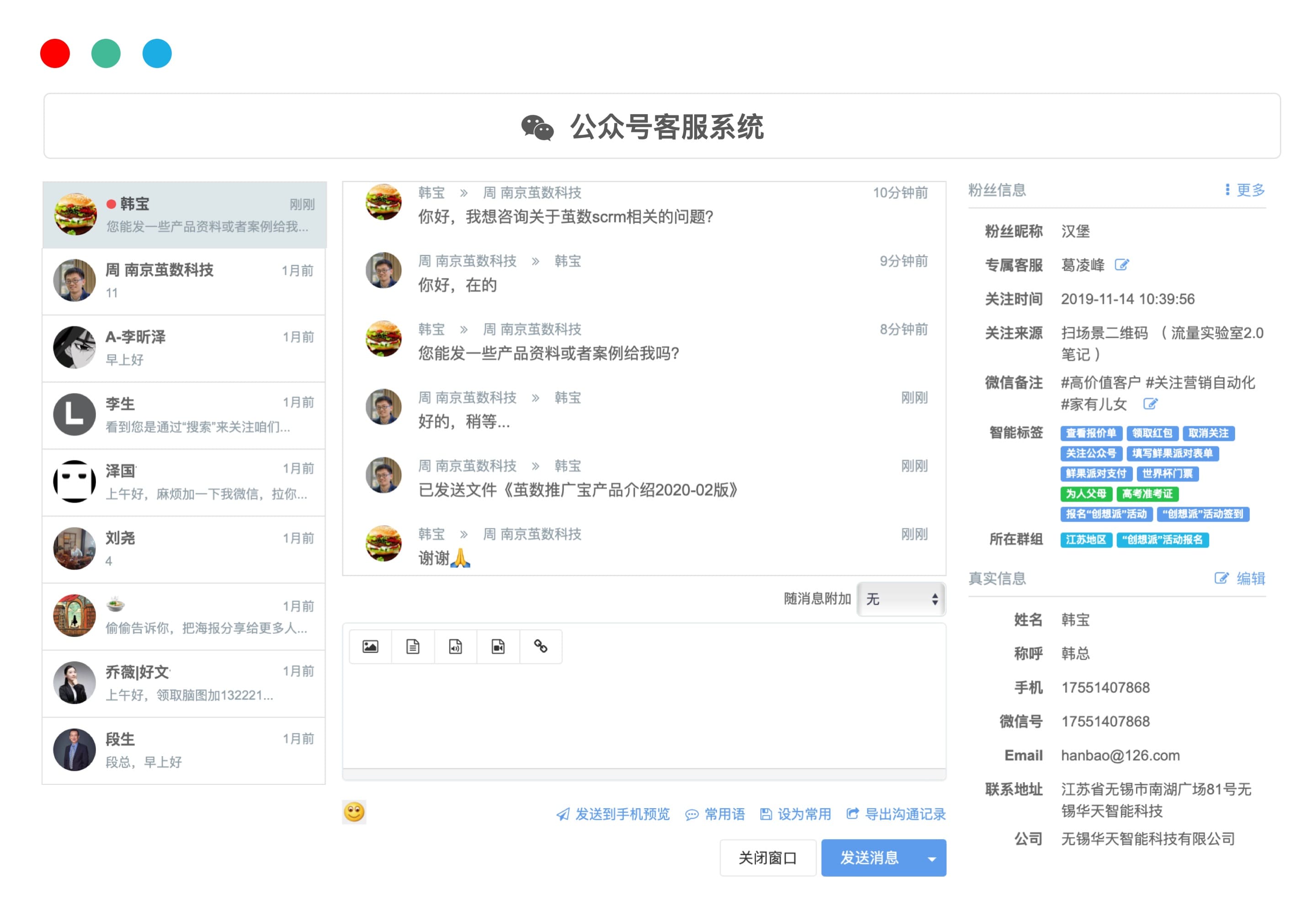Open chat with A-李昕泽

pyautogui.click(x=184, y=348)
